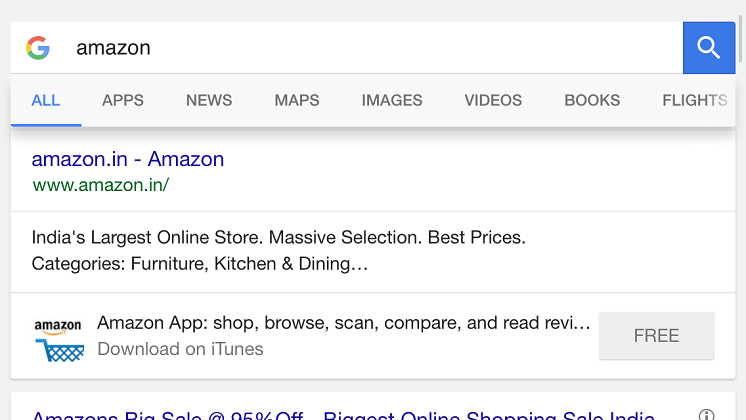The width and height of the screenshot is (746, 420).
Task: Click the "Download on iTunes" text
Action: [x=180, y=349]
